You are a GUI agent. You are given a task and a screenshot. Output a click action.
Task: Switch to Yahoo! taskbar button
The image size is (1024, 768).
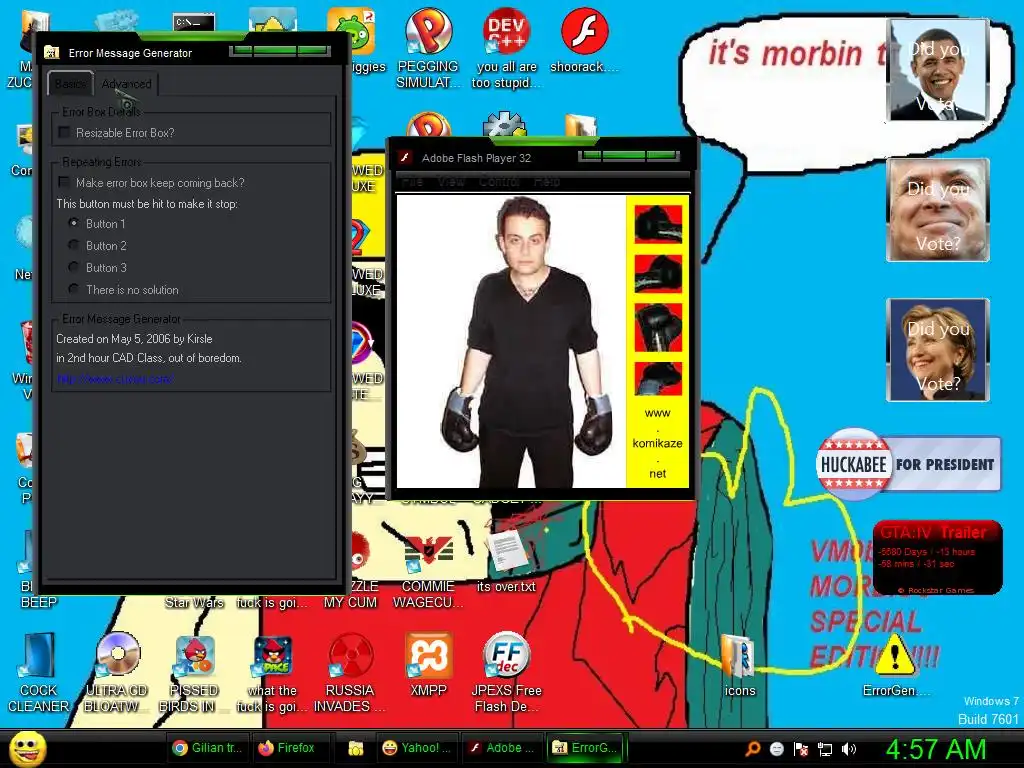(417, 748)
